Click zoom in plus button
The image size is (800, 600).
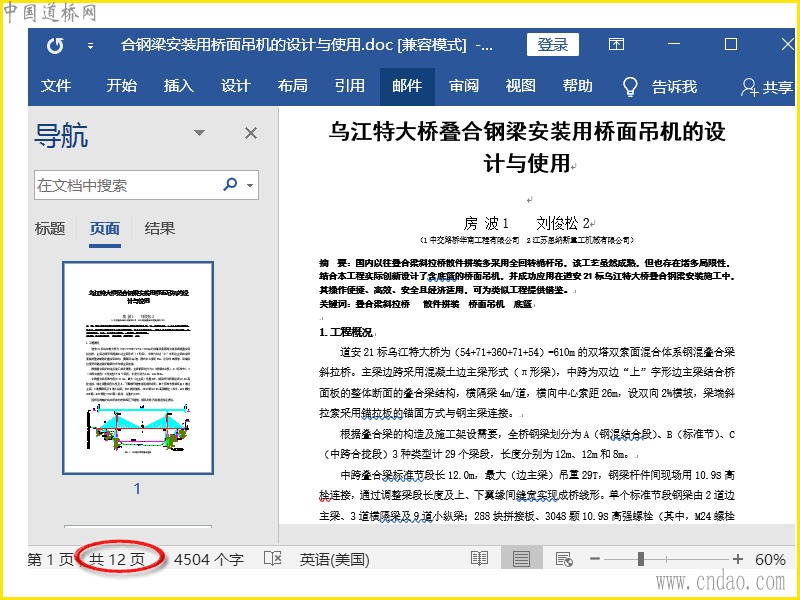click(737, 559)
